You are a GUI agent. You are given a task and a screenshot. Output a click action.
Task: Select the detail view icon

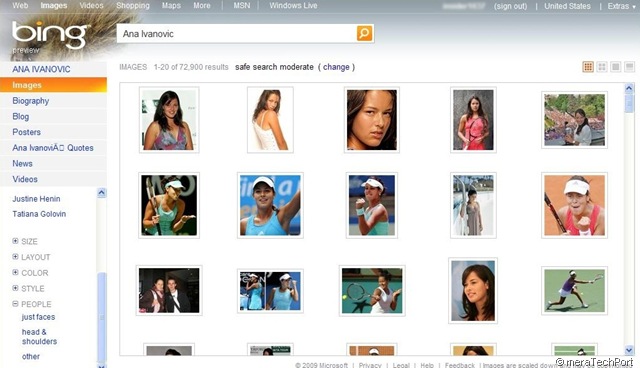point(629,67)
